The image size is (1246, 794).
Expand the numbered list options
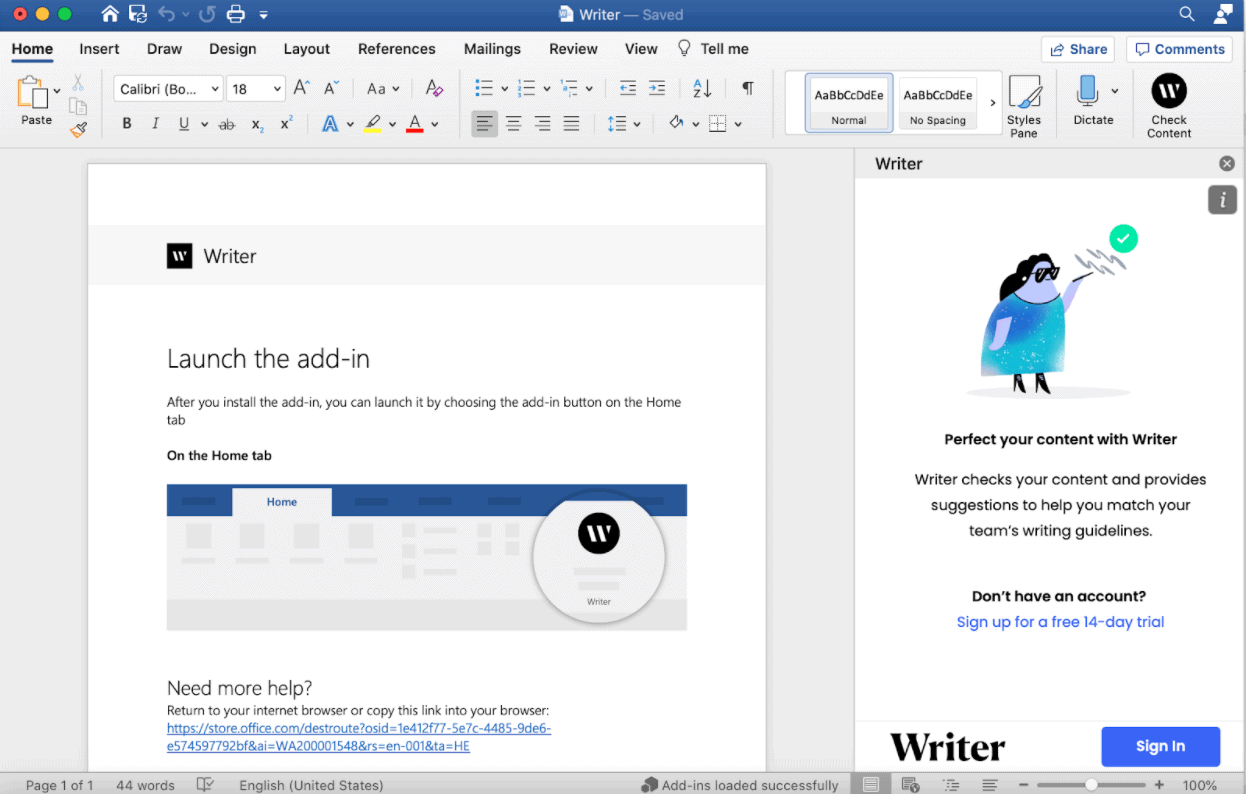tap(546, 88)
